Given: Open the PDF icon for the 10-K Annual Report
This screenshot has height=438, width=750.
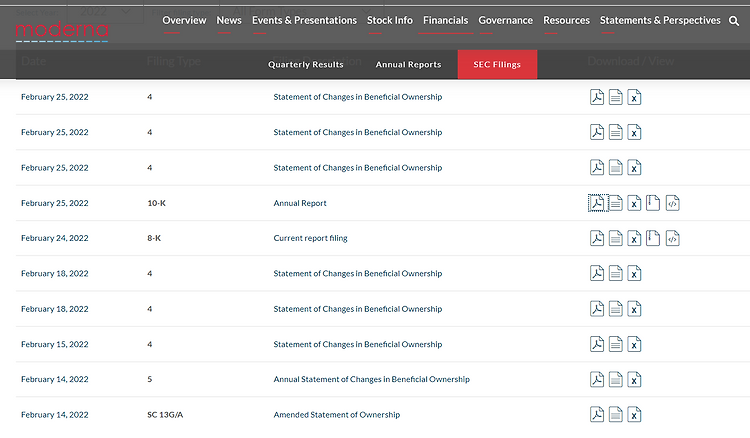Looking at the screenshot, I should [x=597, y=203].
